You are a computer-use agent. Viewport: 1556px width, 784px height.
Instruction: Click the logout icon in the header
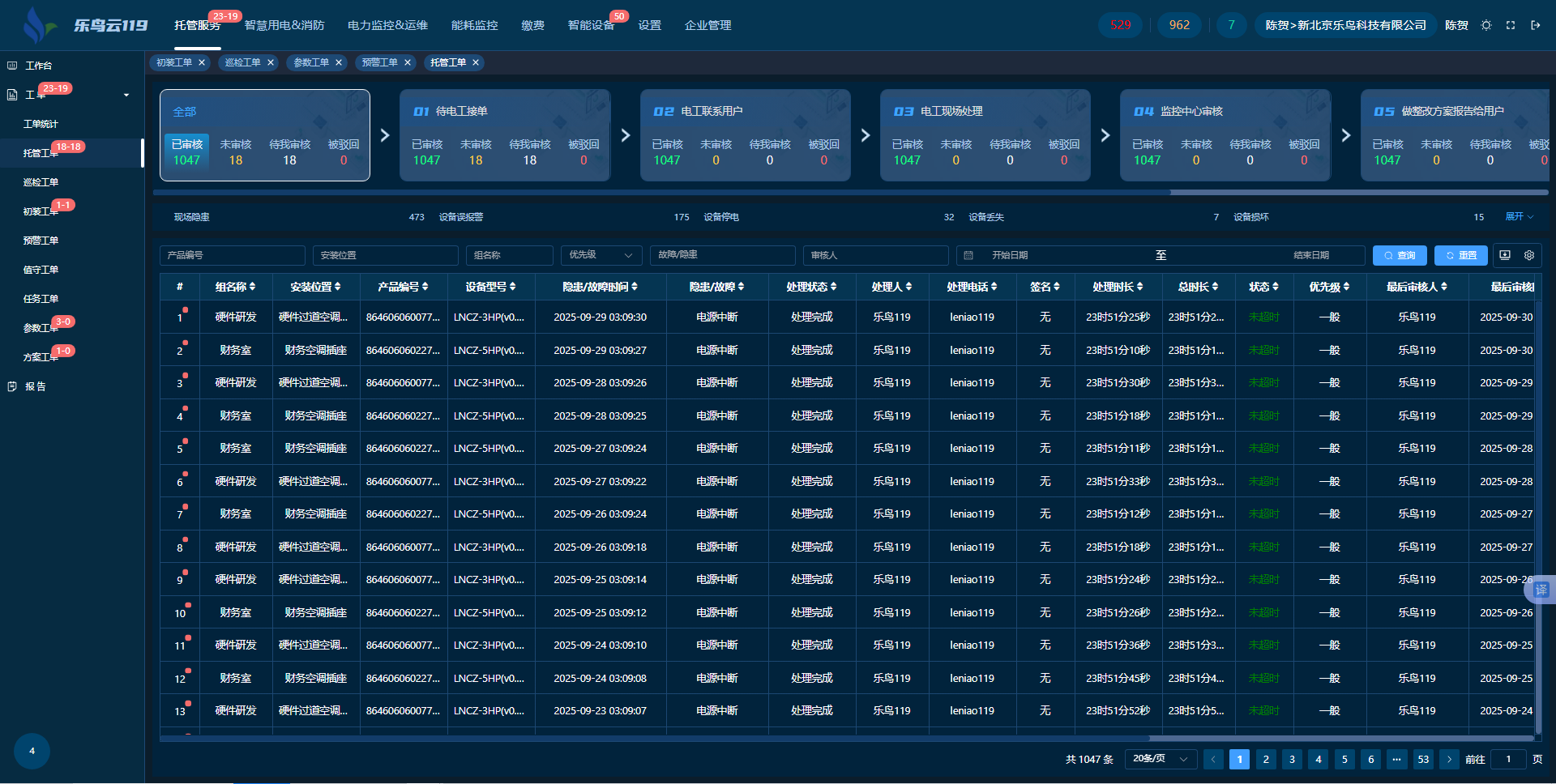(x=1535, y=25)
